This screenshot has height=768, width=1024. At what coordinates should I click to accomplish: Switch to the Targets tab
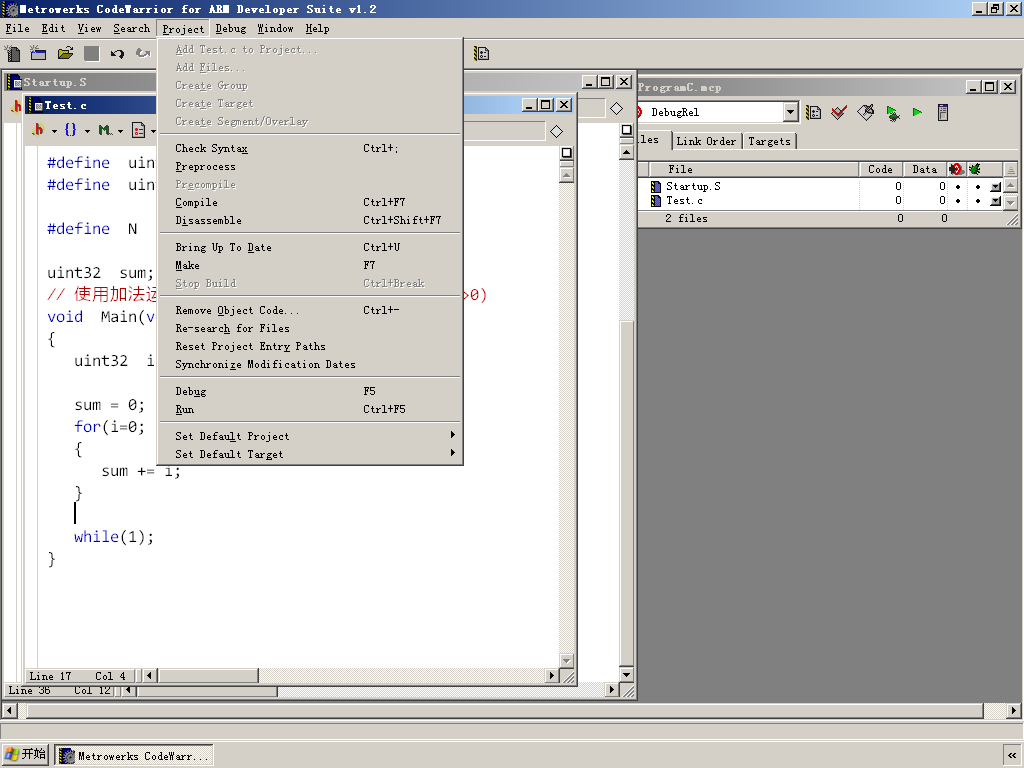click(x=769, y=141)
